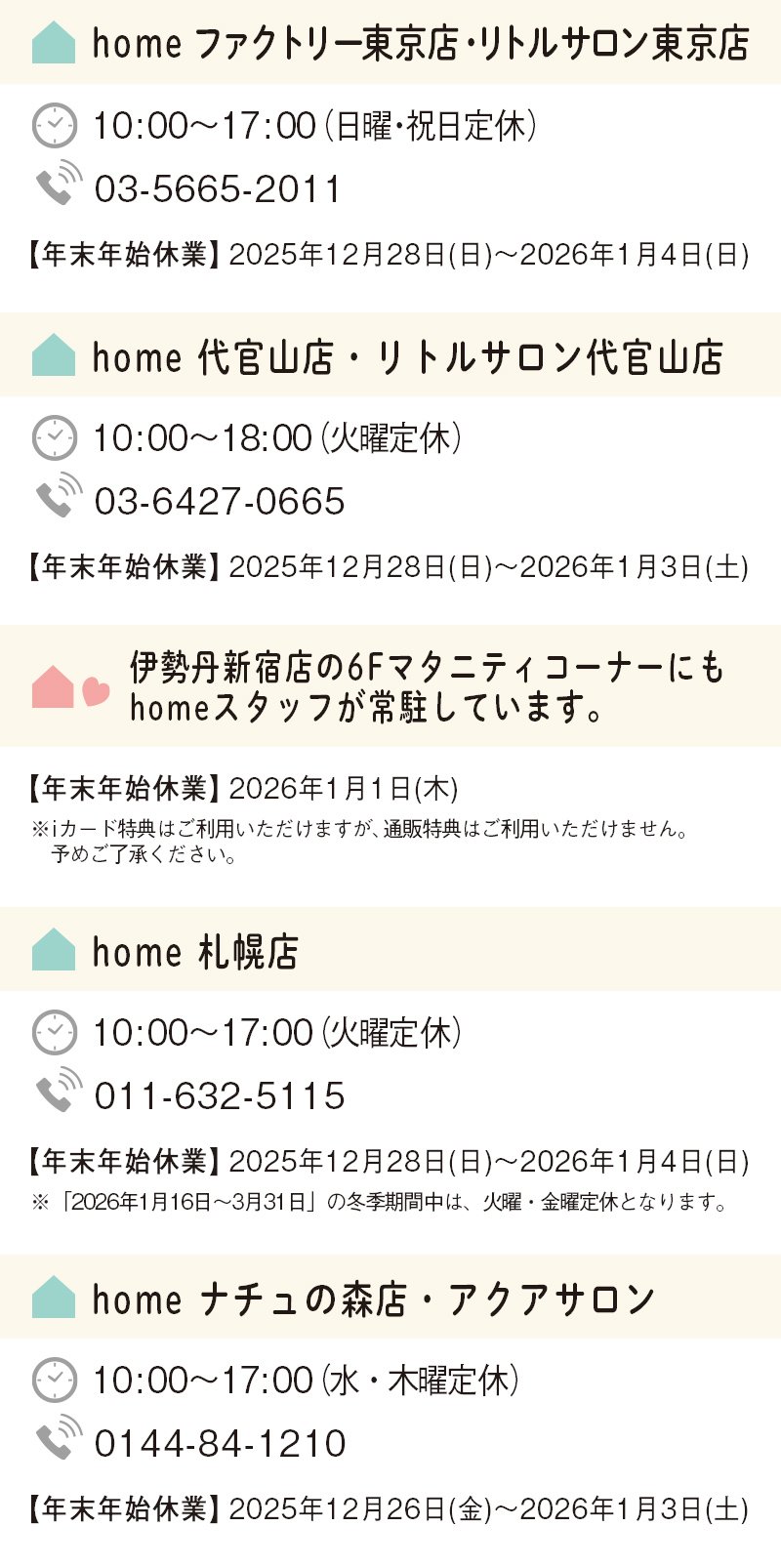Image resolution: width=781 pixels, height=1568 pixels.
Task: Click the pink heart icon
Action: (x=95, y=692)
